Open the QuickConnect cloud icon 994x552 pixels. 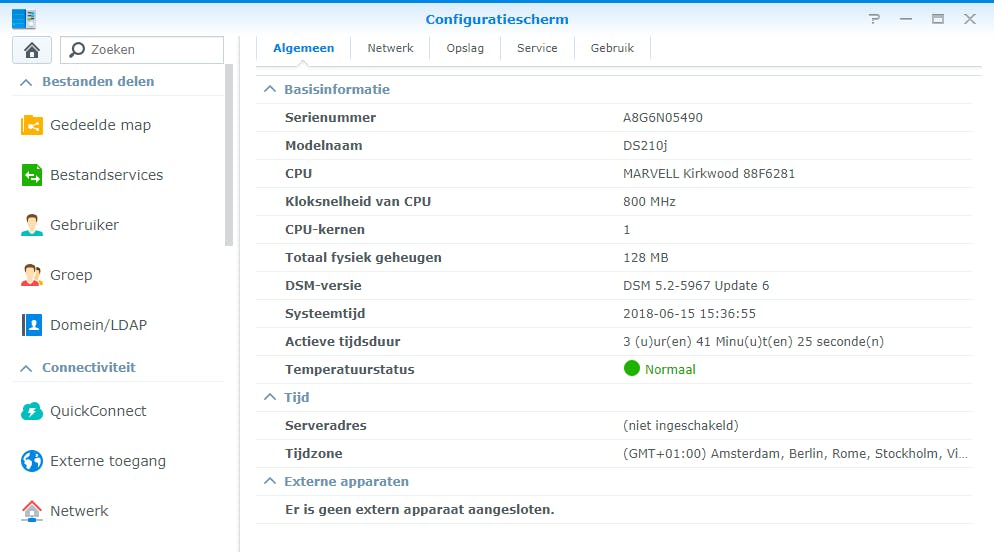click(32, 411)
